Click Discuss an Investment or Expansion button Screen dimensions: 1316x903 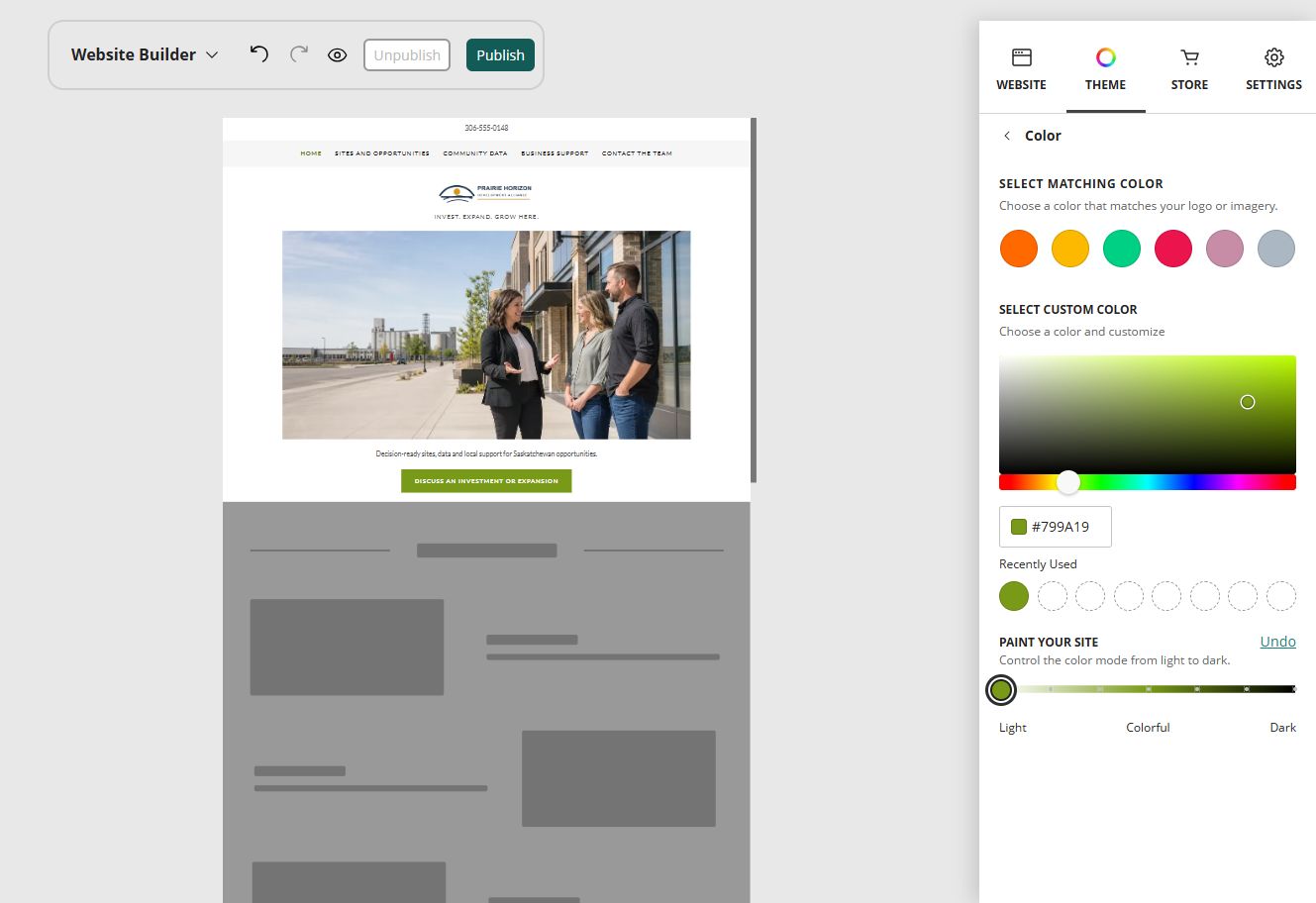[x=486, y=481]
